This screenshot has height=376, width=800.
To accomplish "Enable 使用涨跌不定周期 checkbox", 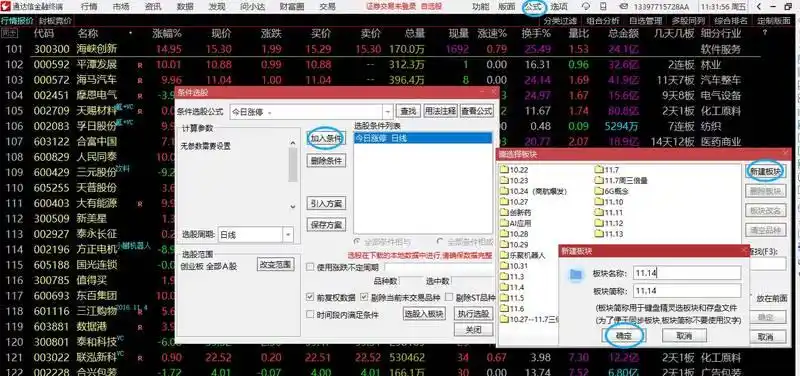I will click(310, 267).
